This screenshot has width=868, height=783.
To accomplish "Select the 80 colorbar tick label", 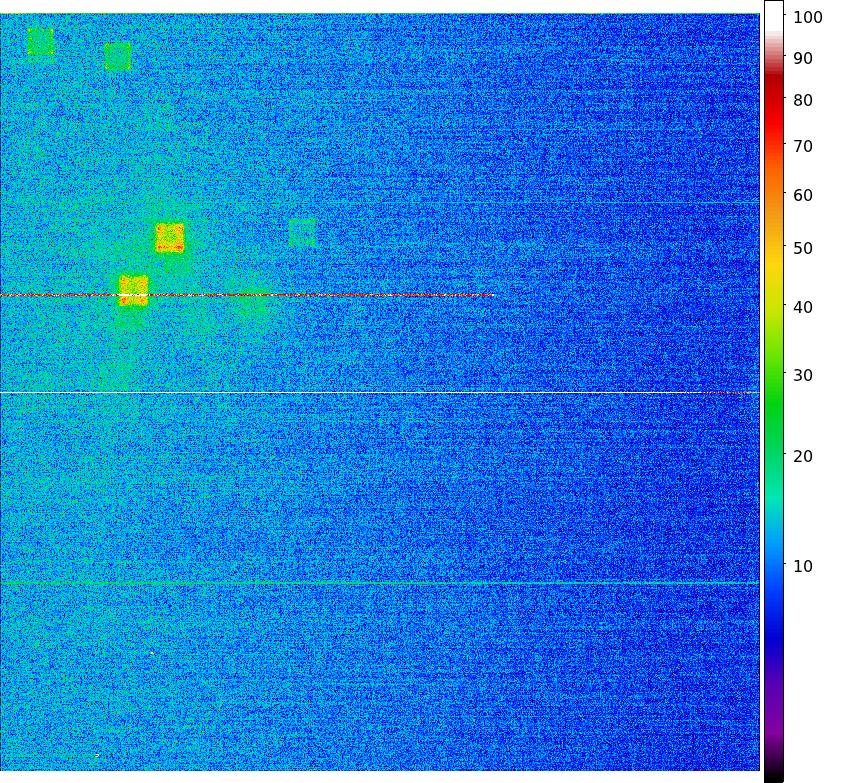I will point(803,100).
